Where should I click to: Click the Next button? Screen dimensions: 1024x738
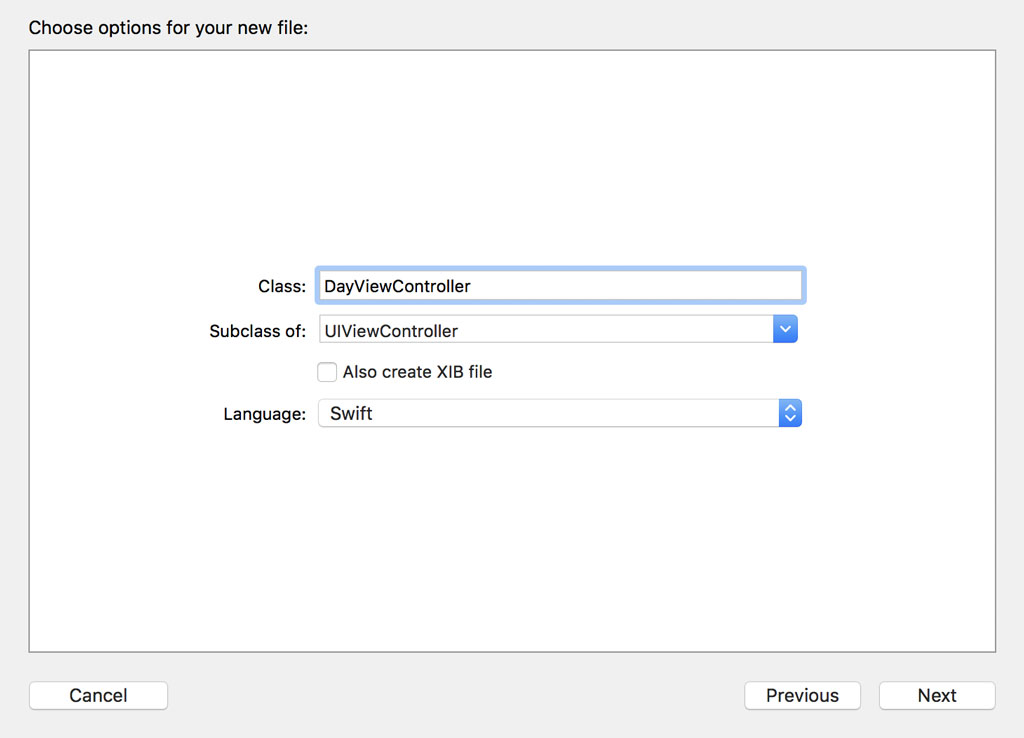(x=936, y=695)
